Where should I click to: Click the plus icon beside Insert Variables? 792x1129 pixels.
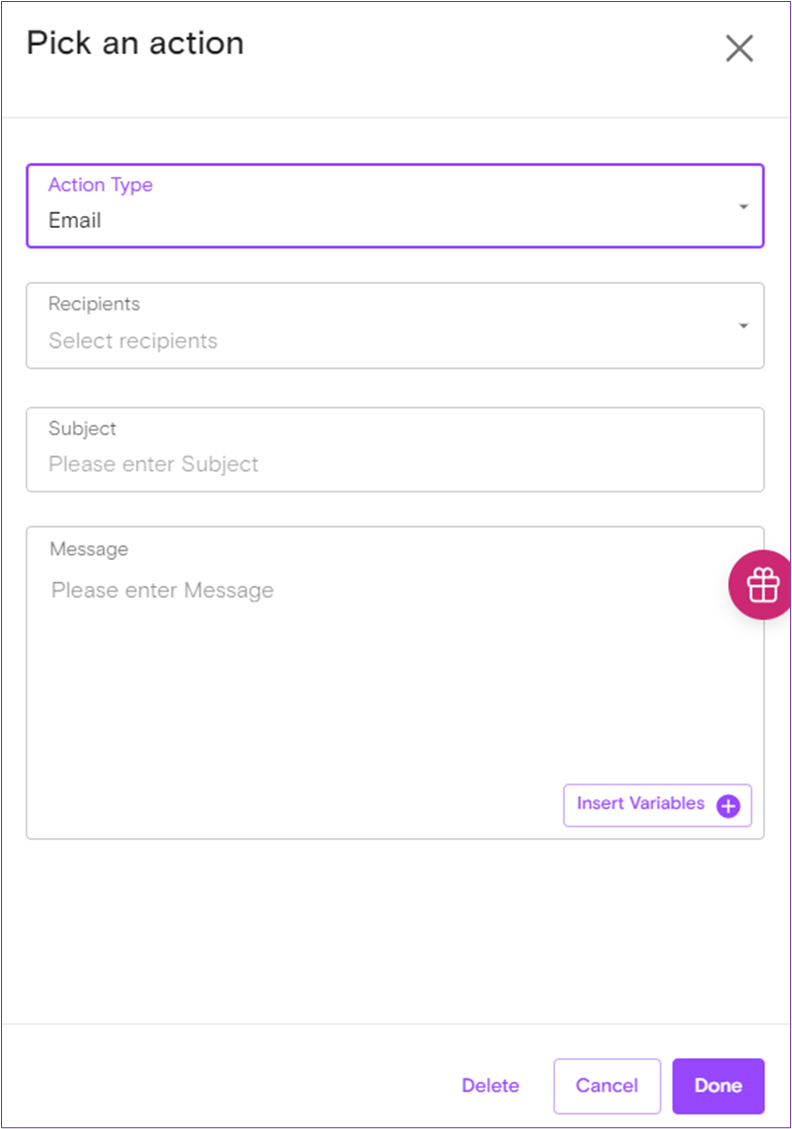[728, 806]
